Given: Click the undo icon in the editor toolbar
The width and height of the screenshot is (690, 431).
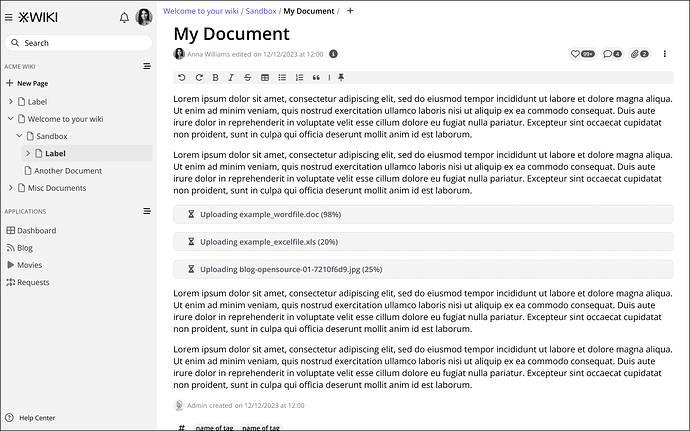Looking at the screenshot, I should [x=181, y=77].
